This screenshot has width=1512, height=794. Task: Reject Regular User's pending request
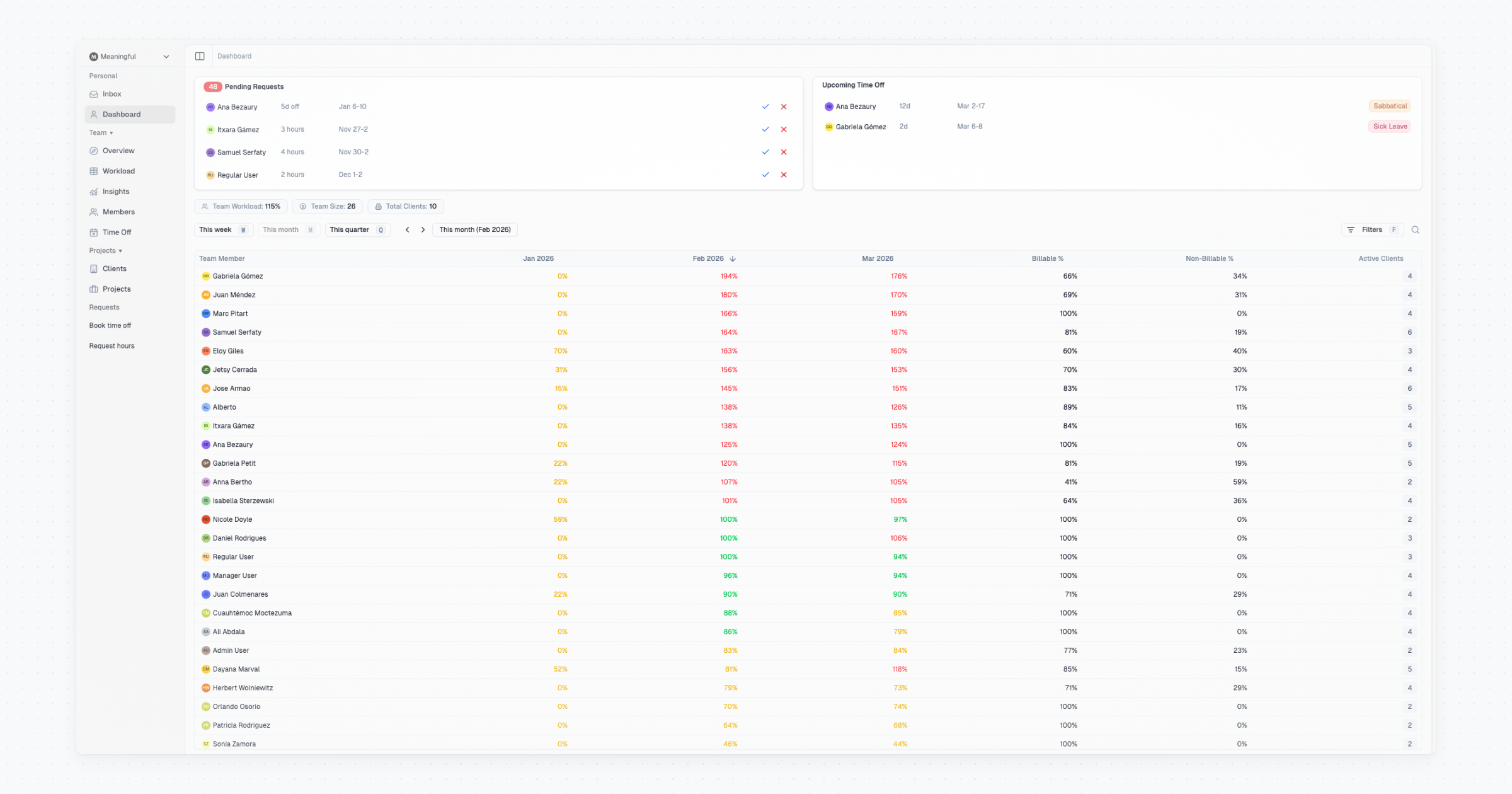(784, 175)
